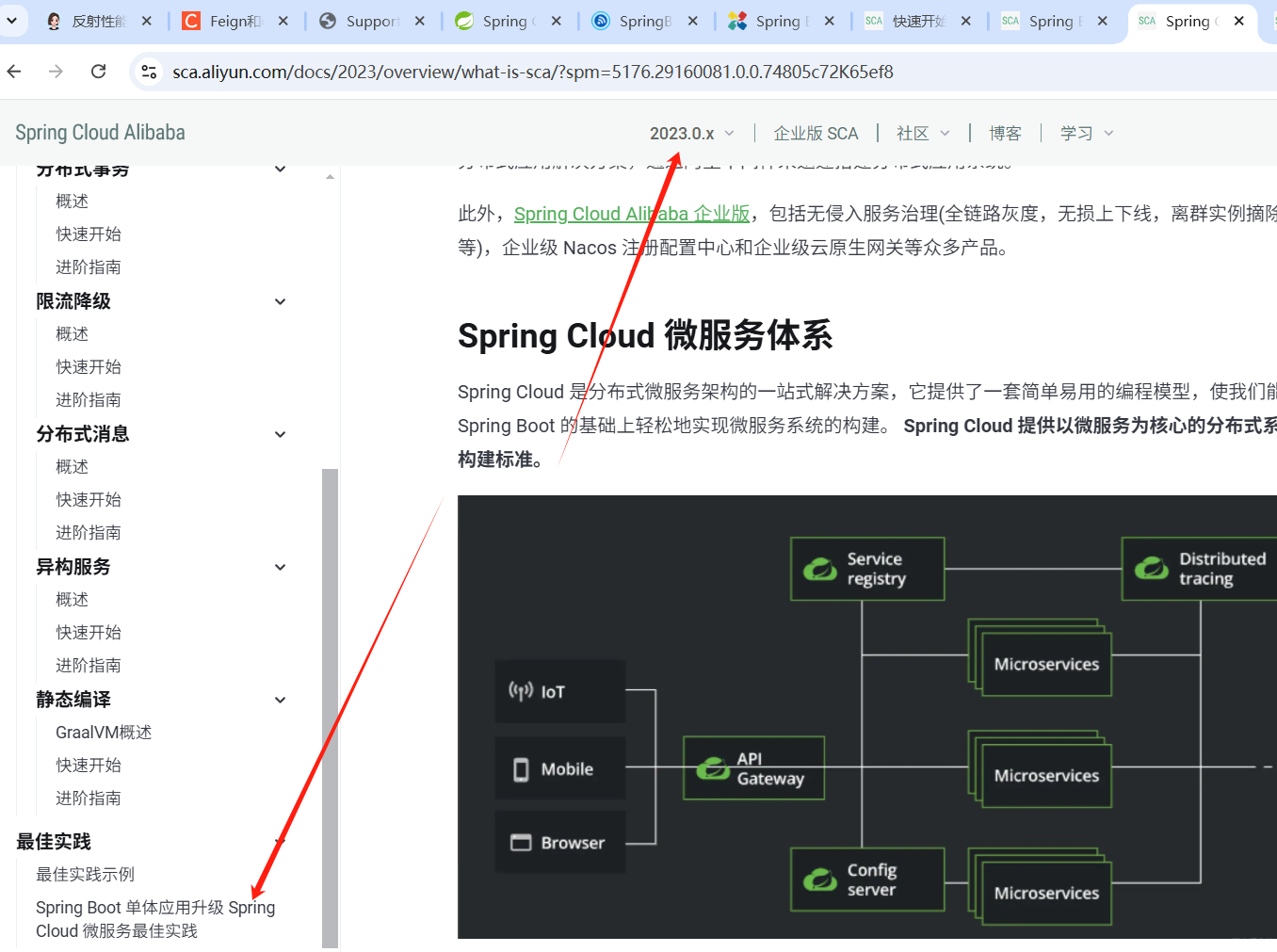The image size is (1277, 952).
Task: Click the Spring Cloud 微服务体系 heading
Action: point(645,335)
